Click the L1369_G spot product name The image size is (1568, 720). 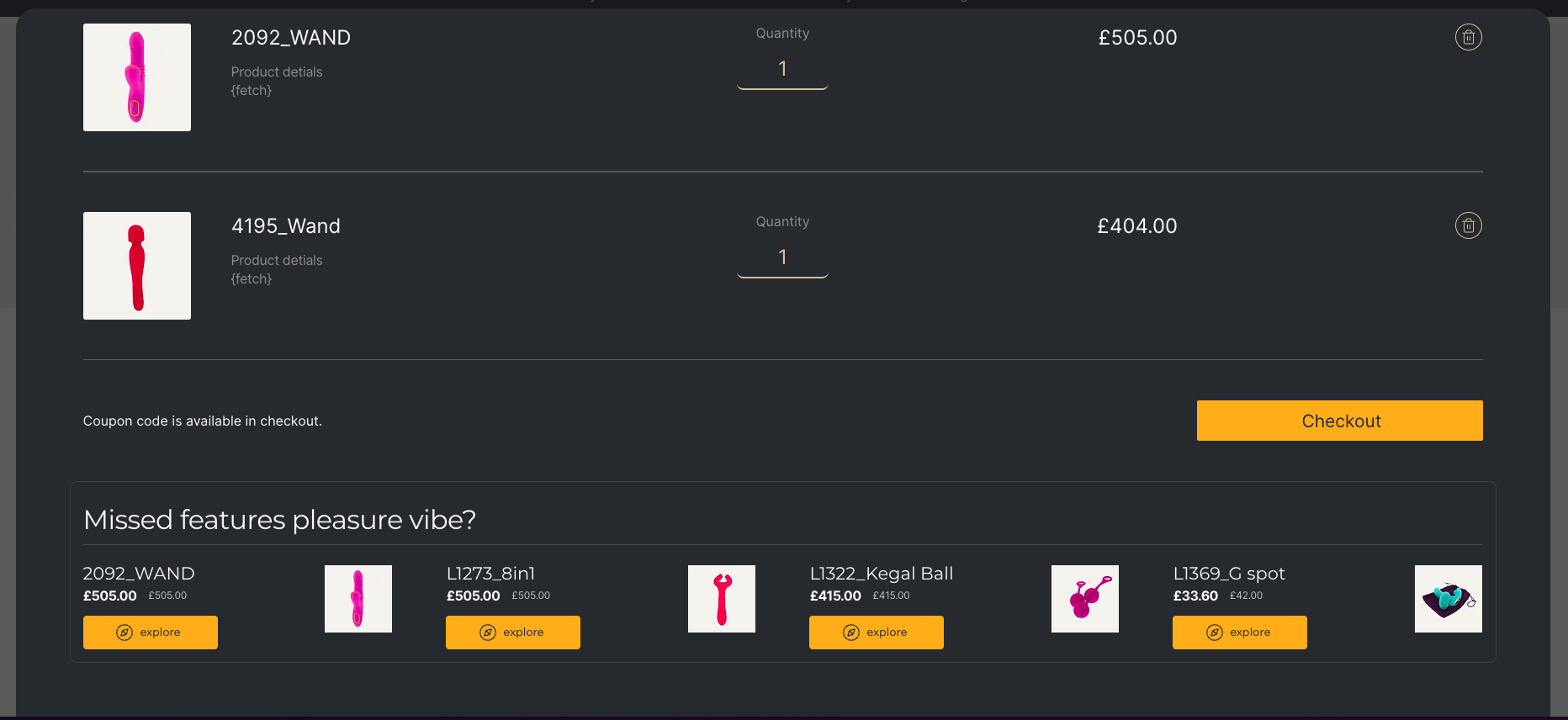click(x=1229, y=574)
